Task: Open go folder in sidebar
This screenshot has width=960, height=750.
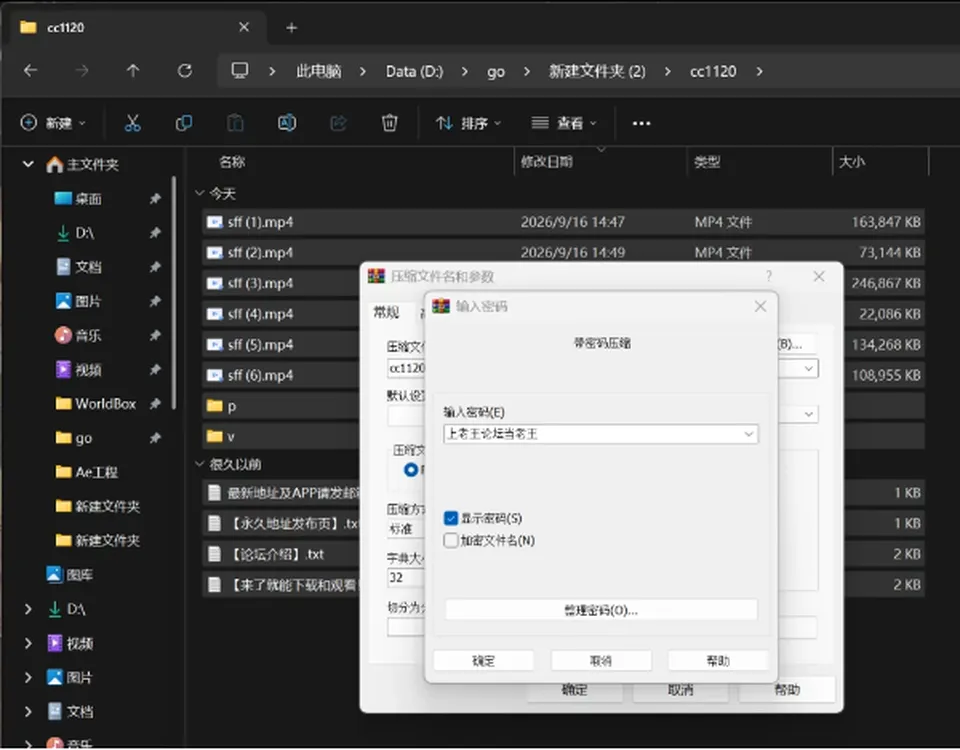Action: click(83, 438)
